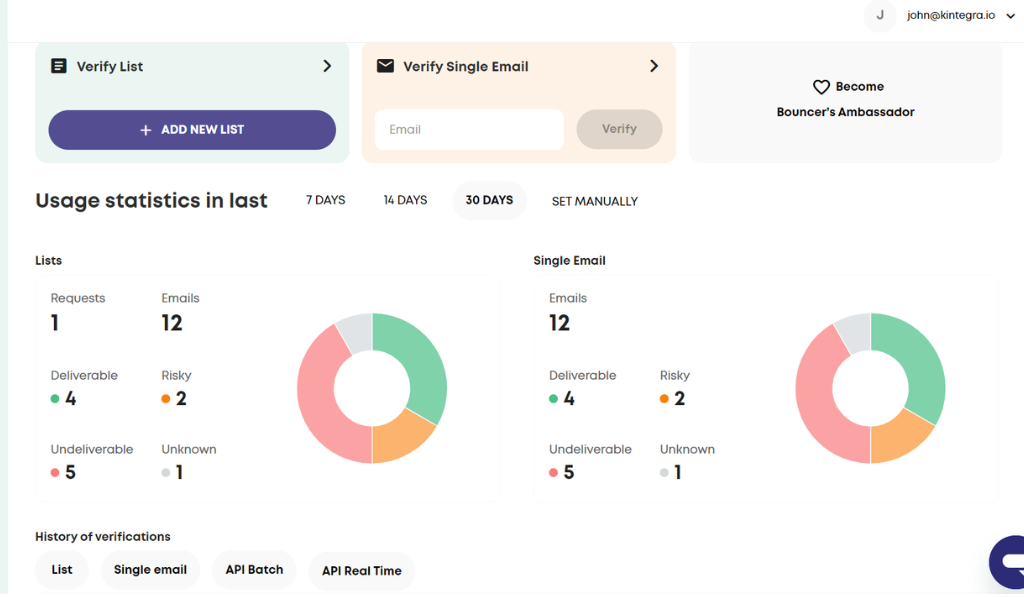Open Verify List via its chevron arrow
The width and height of the screenshot is (1024, 597).
click(327, 66)
